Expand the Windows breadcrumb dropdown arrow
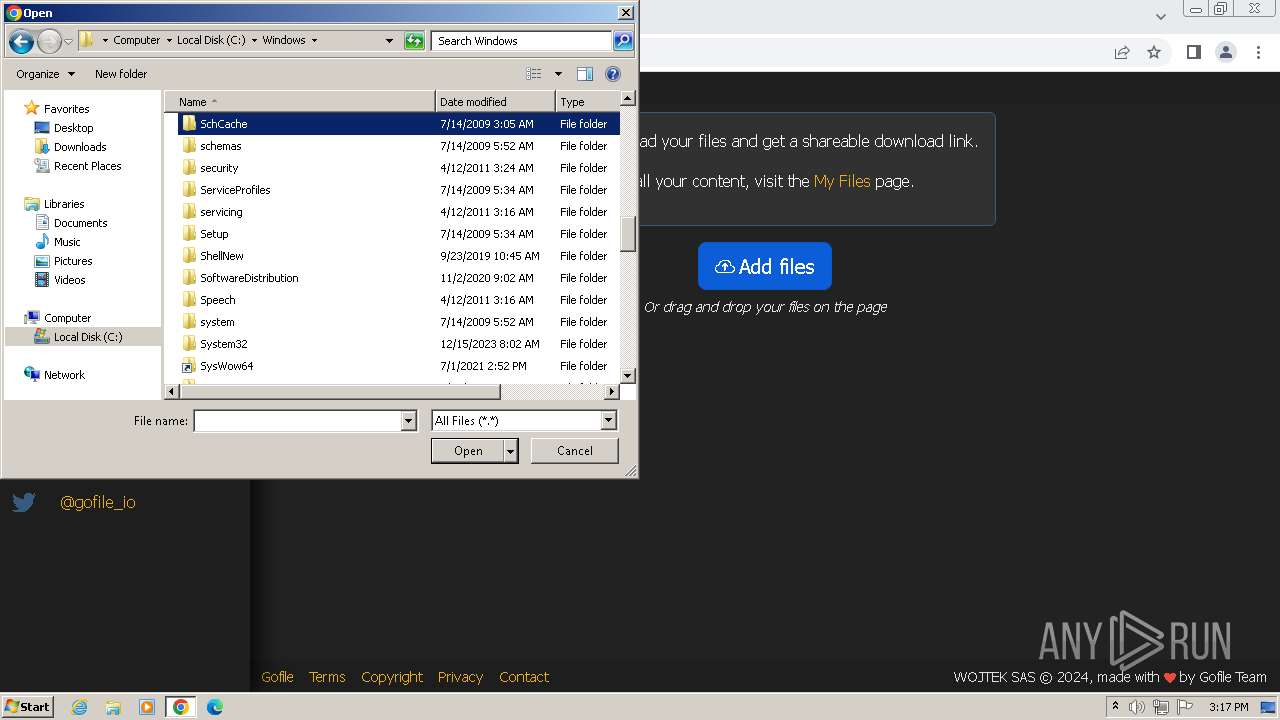1280x720 pixels. [x=314, y=41]
